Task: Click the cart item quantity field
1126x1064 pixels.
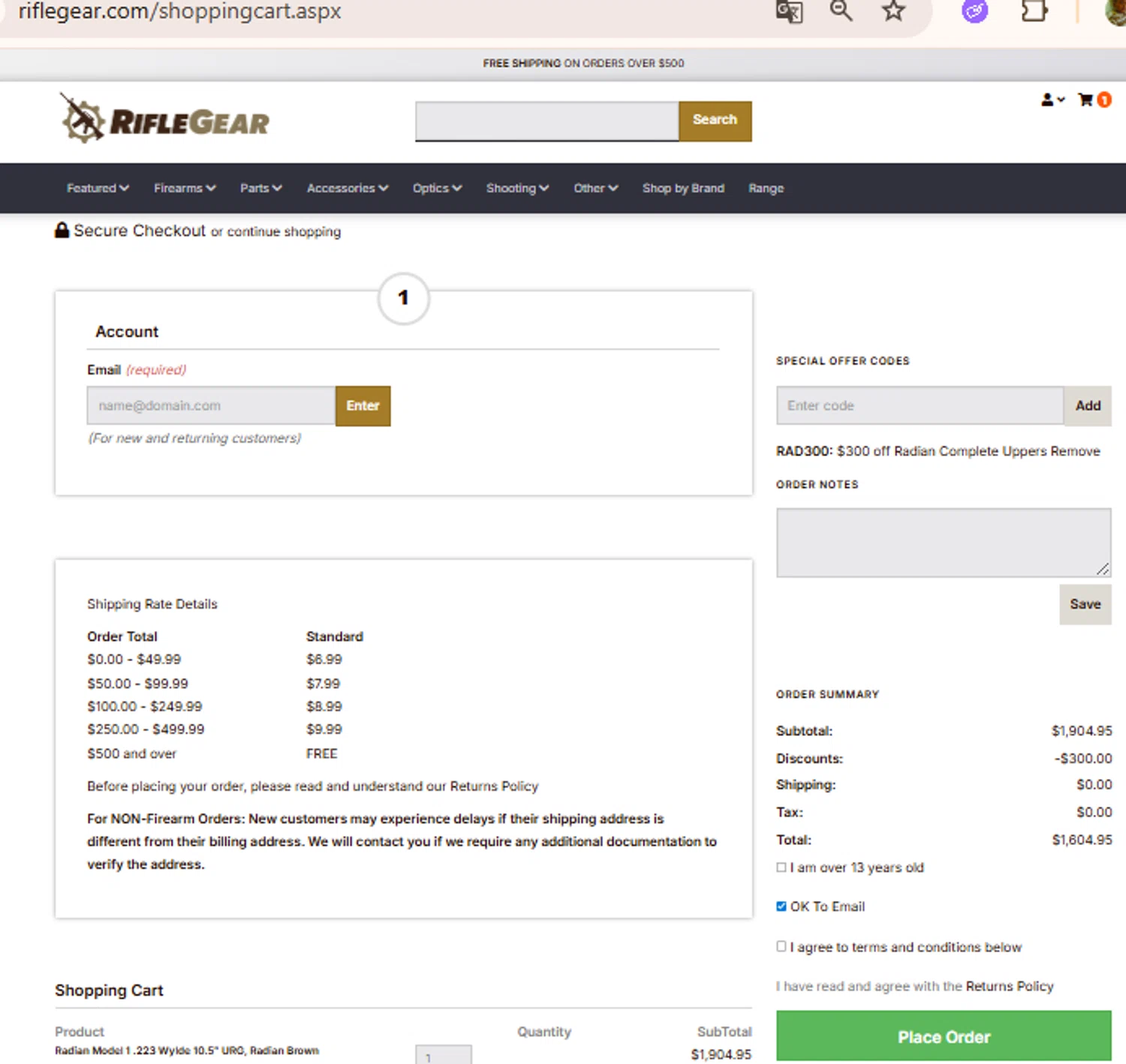Action: click(x=444, y=1054)
